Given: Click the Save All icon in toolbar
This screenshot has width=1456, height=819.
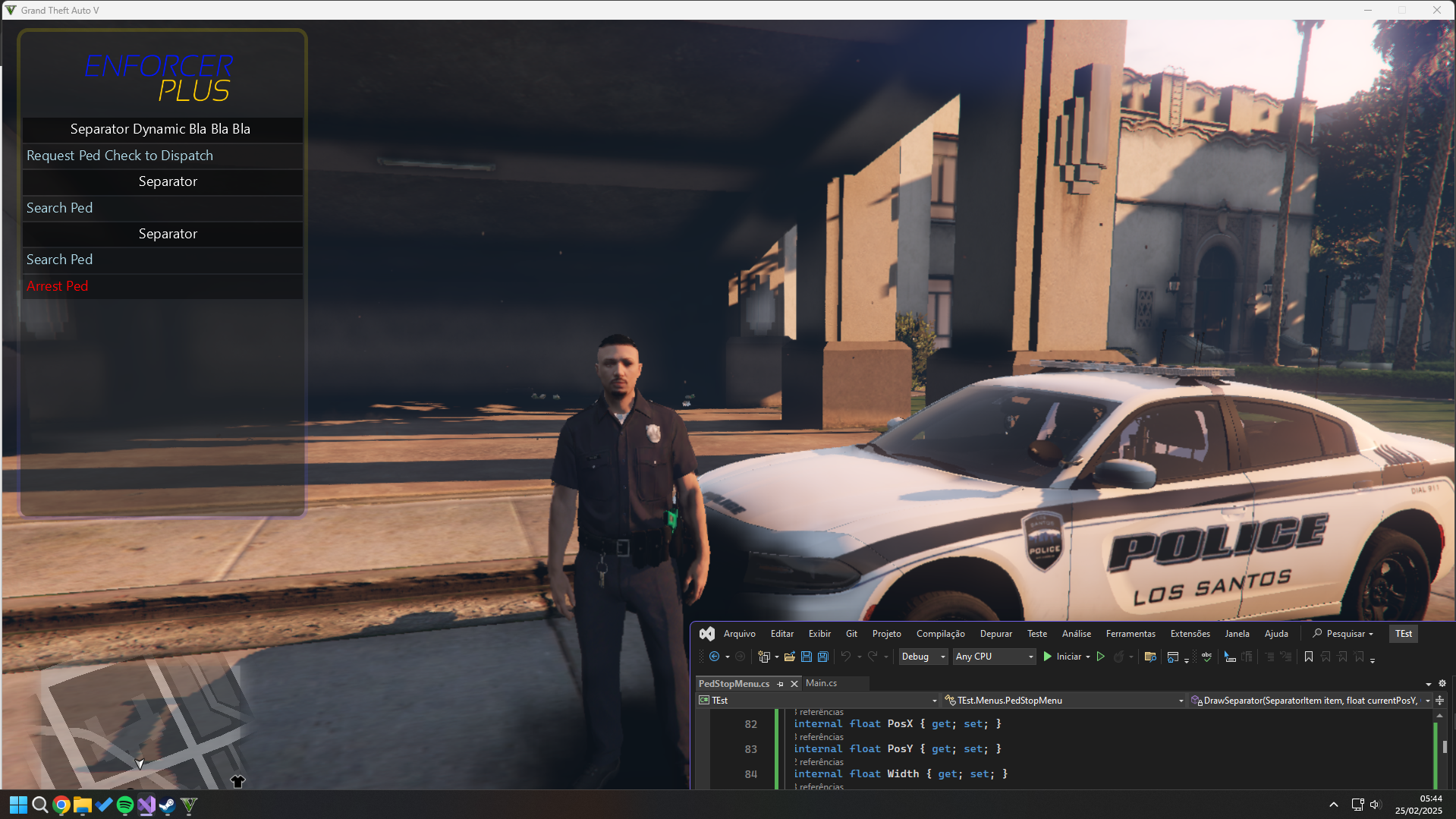Looking at the screenshot, I should pos(822,657).
